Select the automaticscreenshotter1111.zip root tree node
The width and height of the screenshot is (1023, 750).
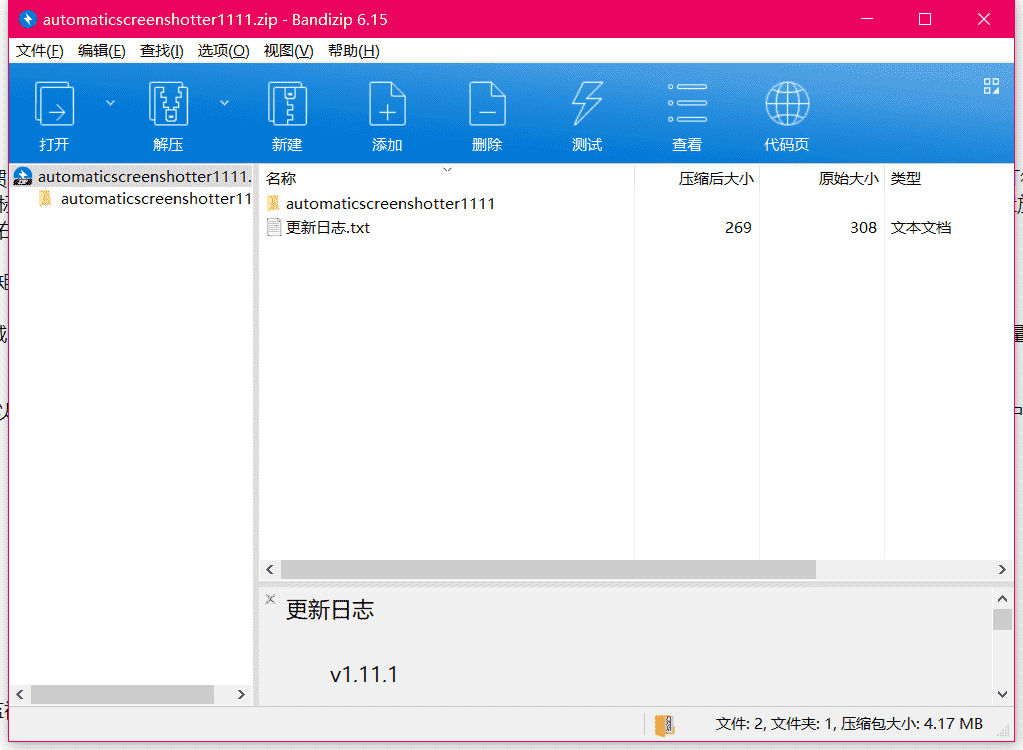click(x=132, y=177)
